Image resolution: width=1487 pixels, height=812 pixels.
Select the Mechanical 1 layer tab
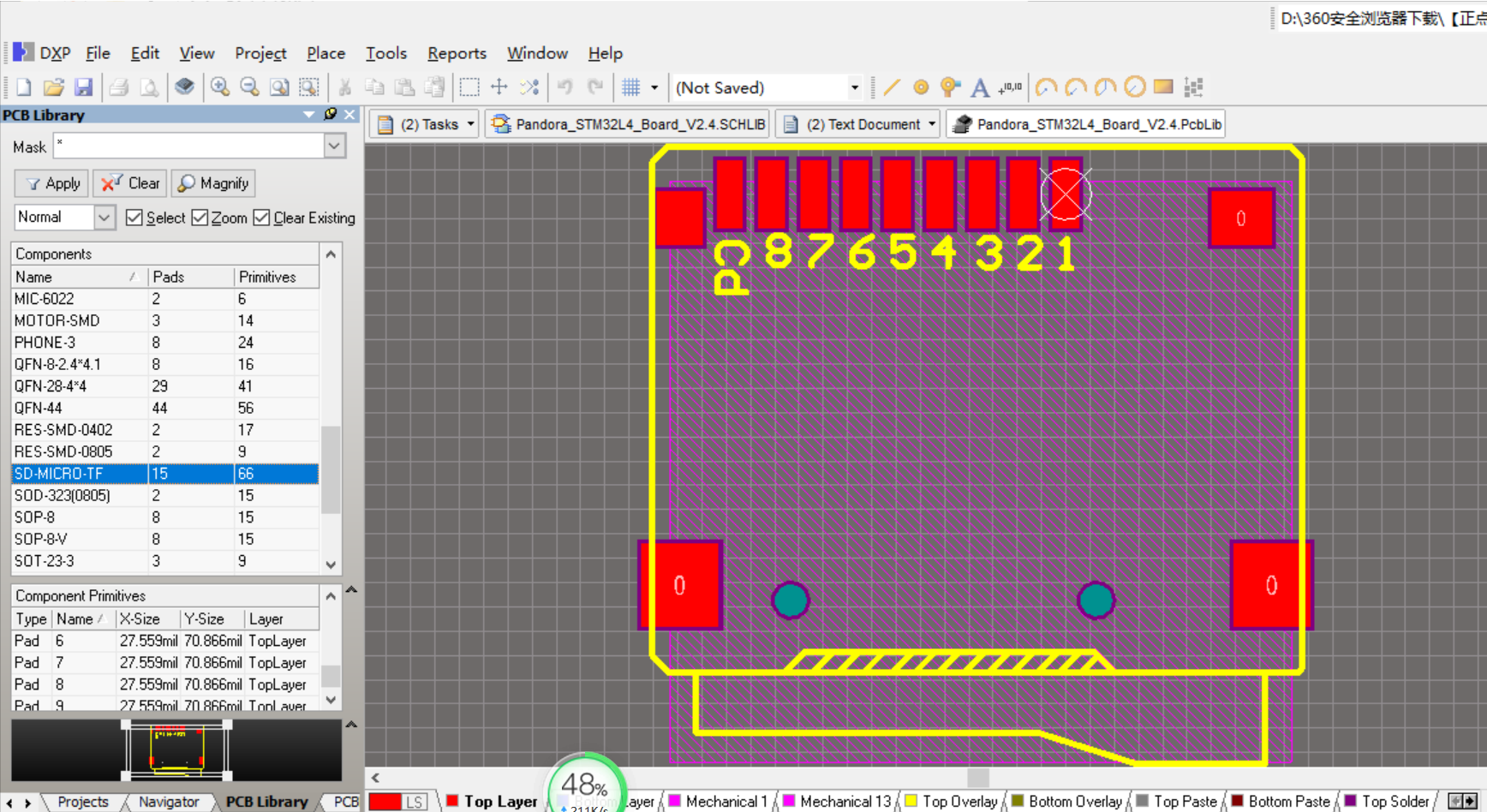pos(717,802)
